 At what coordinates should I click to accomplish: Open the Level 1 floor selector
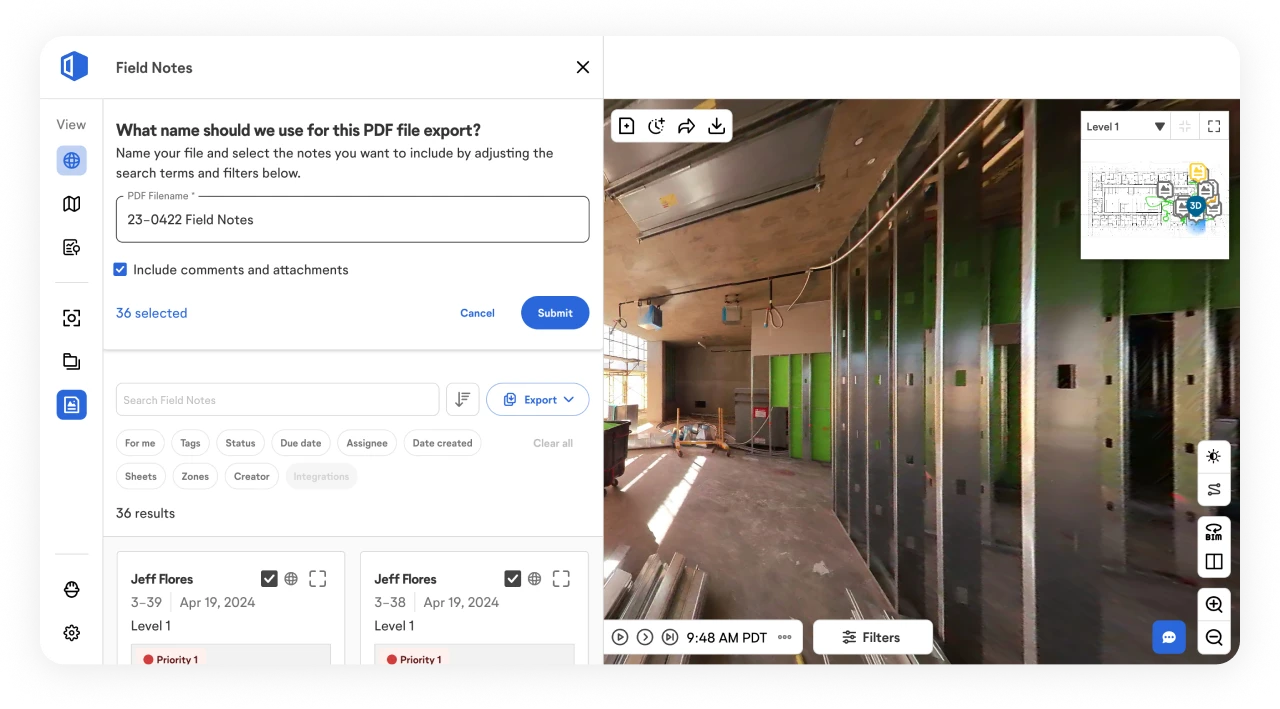tap(1126, 127)
